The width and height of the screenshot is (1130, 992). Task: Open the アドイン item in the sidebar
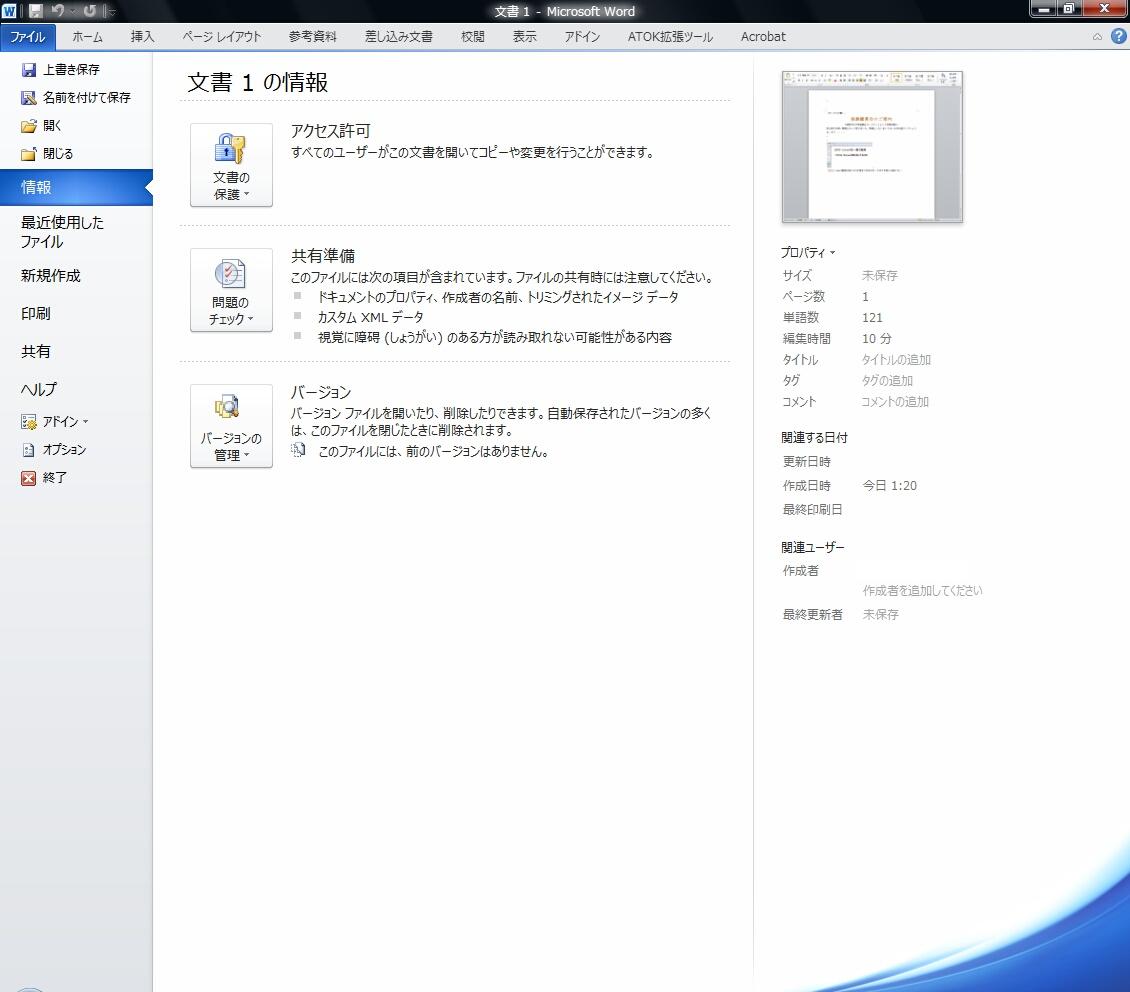[55, 421]
